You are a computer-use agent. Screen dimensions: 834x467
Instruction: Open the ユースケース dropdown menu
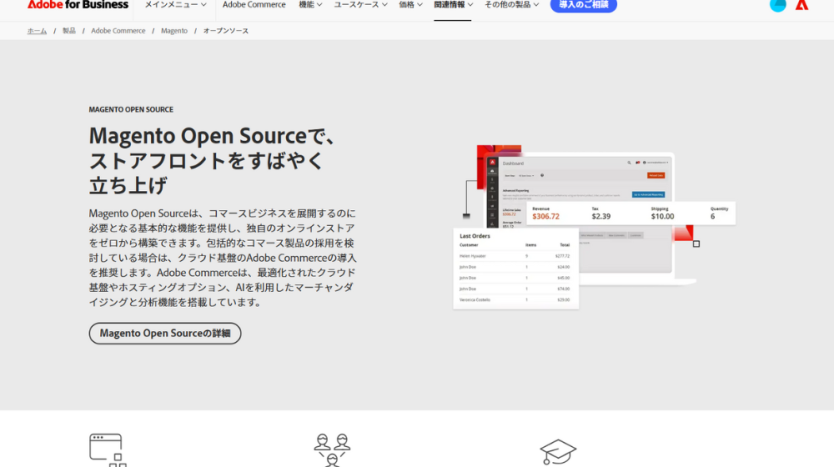pyautogui.click(x=361, y=5)
